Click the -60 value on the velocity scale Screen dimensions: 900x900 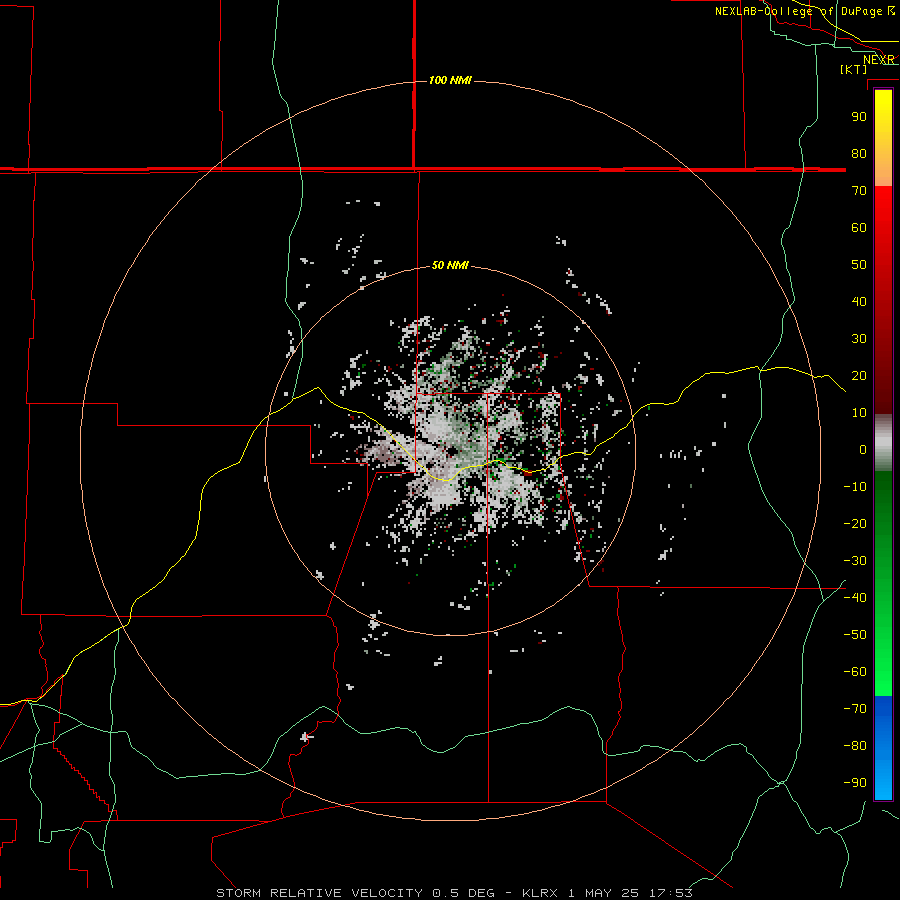tap(855, 672)
